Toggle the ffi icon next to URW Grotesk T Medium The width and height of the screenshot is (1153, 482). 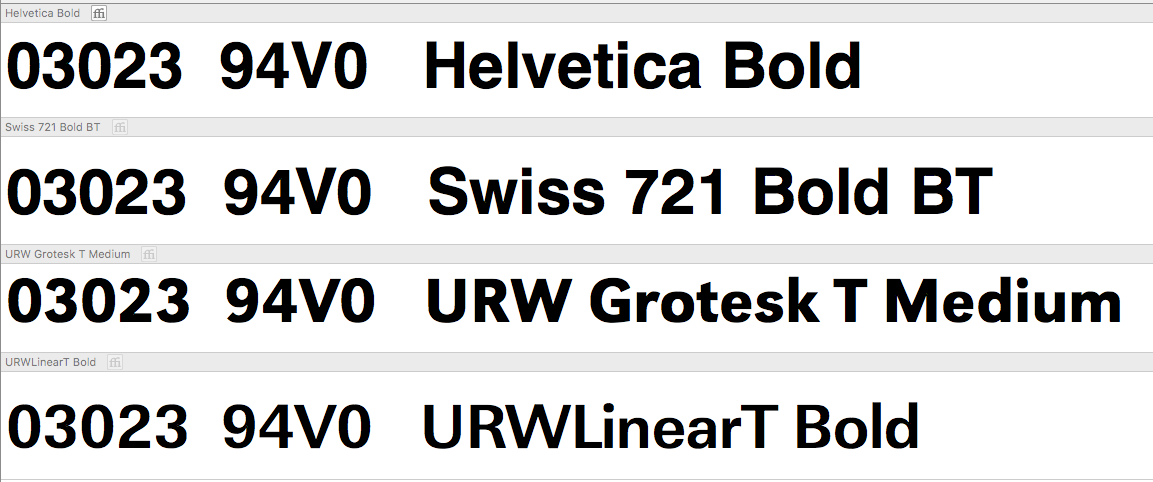click(x=149, y=255)
